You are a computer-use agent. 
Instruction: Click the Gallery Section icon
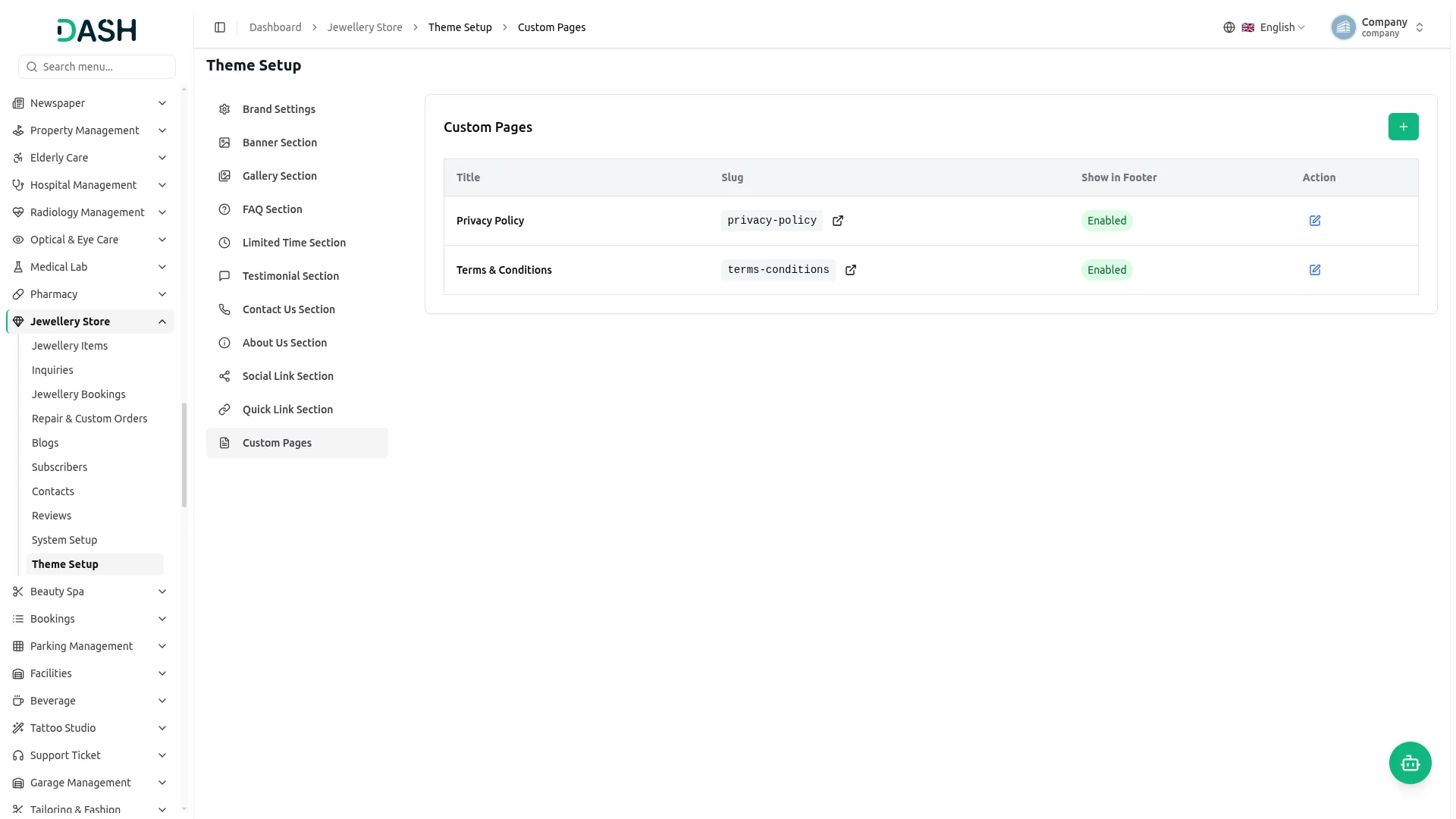(x=224, y=176)
